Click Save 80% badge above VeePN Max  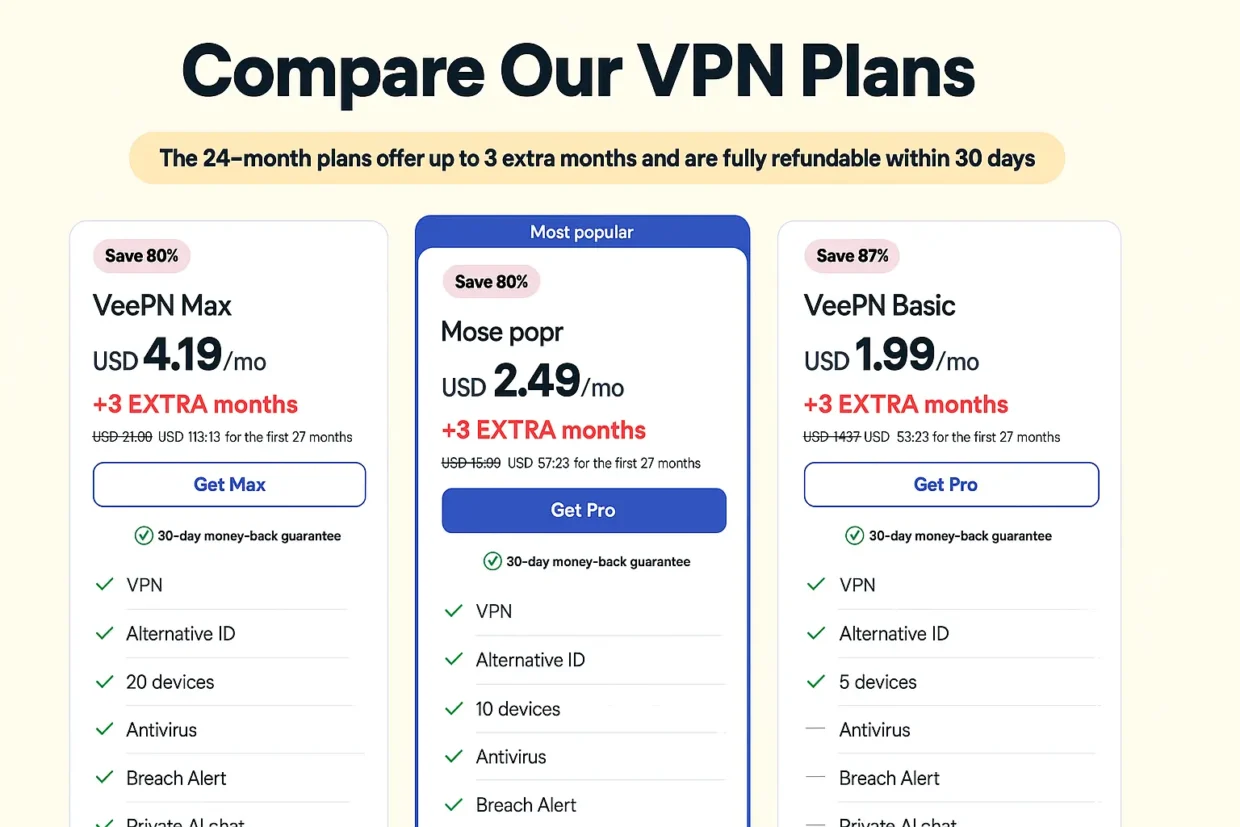point(141,256)
